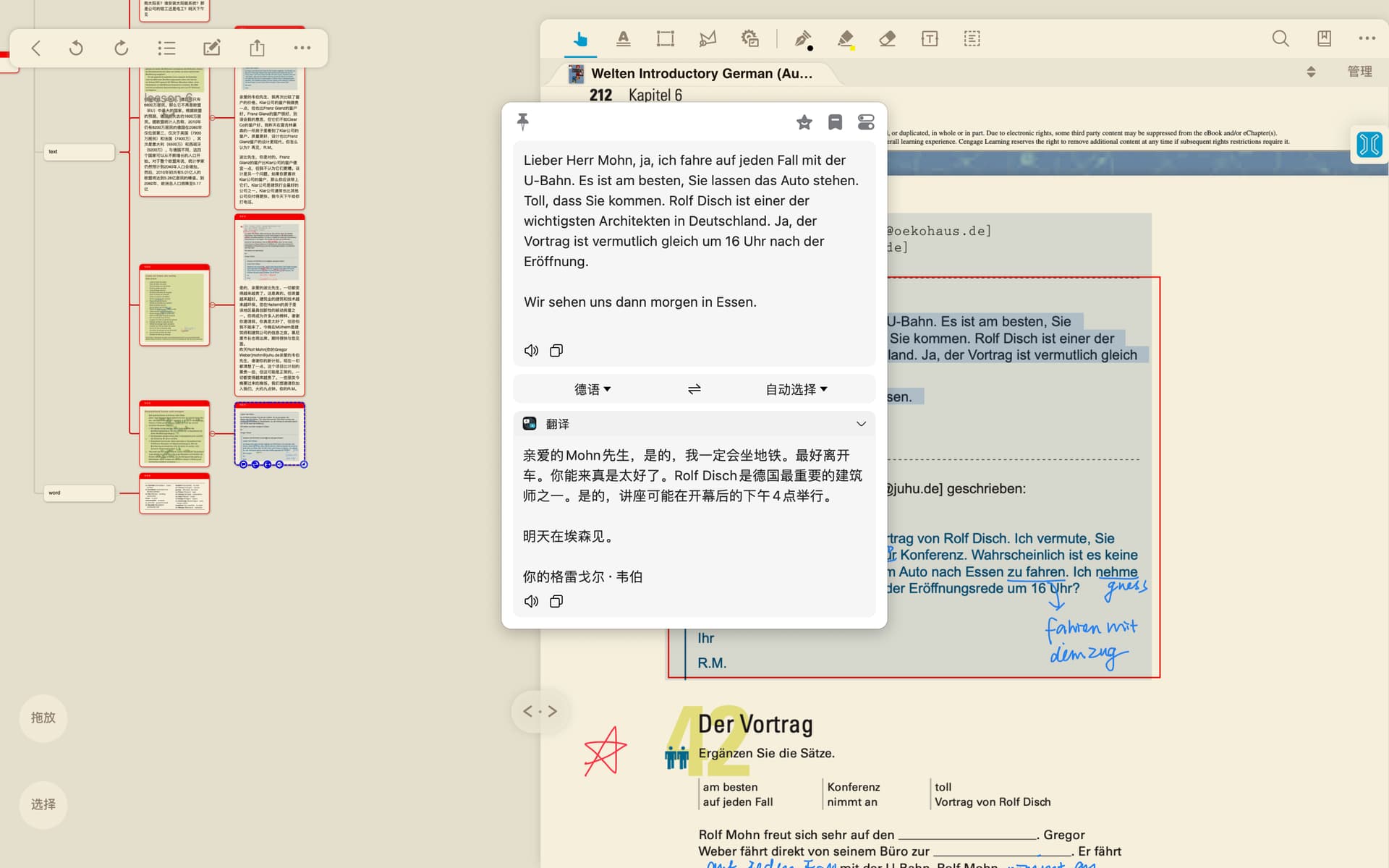Click 'Wir sehen uns dann morgen in Essen.' sentence

[x=640, y=302]
